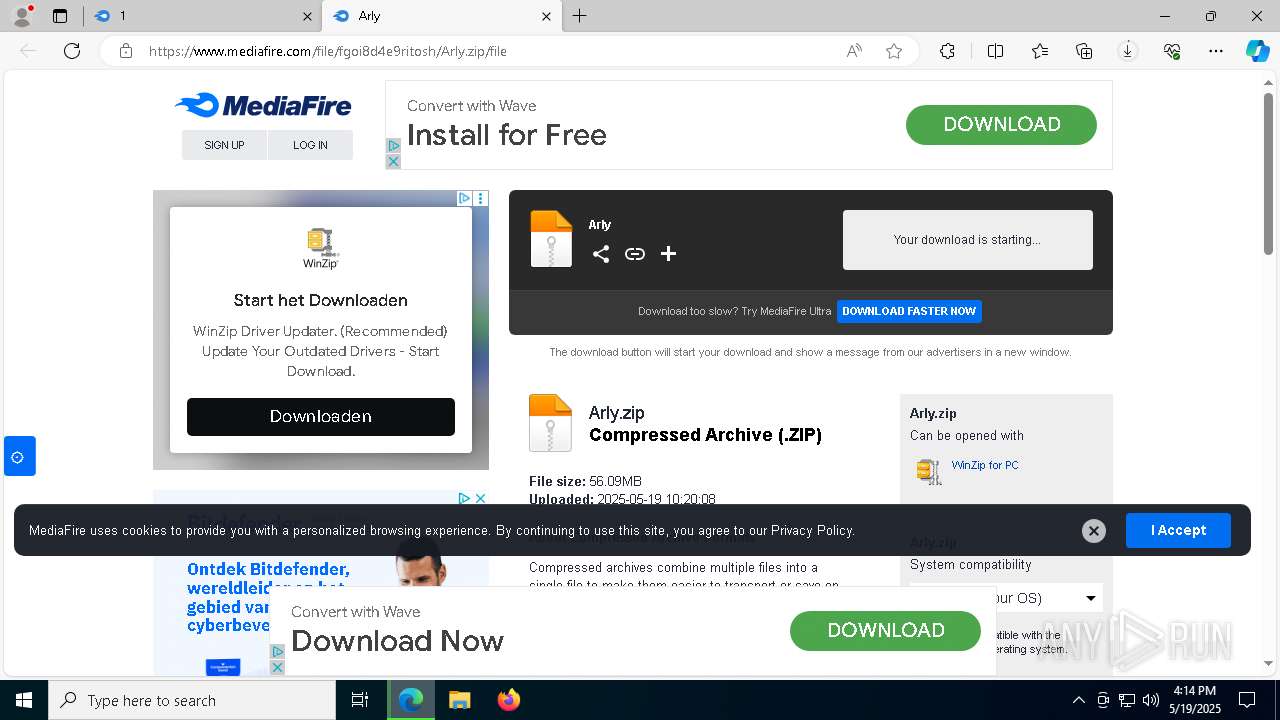Image resolution: width=1280 pixels, height=720 pixels.
Task: Add Arly file to account with plus icon
Action: [669, 254]
